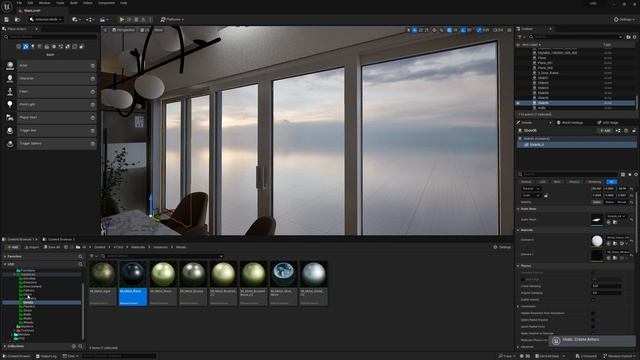Screen dimensions: 640x360
Task: Click the Import button in Content Browser
Action: [x=32, y=247]
